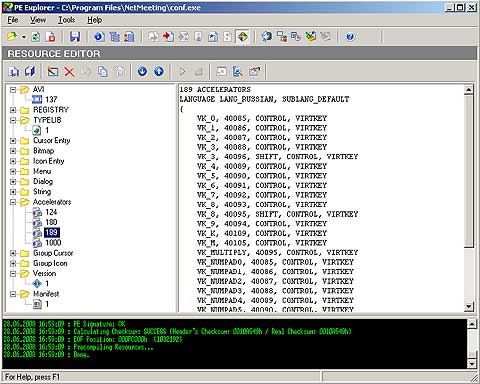
Task: Click scroll up arrow of log pane
Action: (472, 323)
